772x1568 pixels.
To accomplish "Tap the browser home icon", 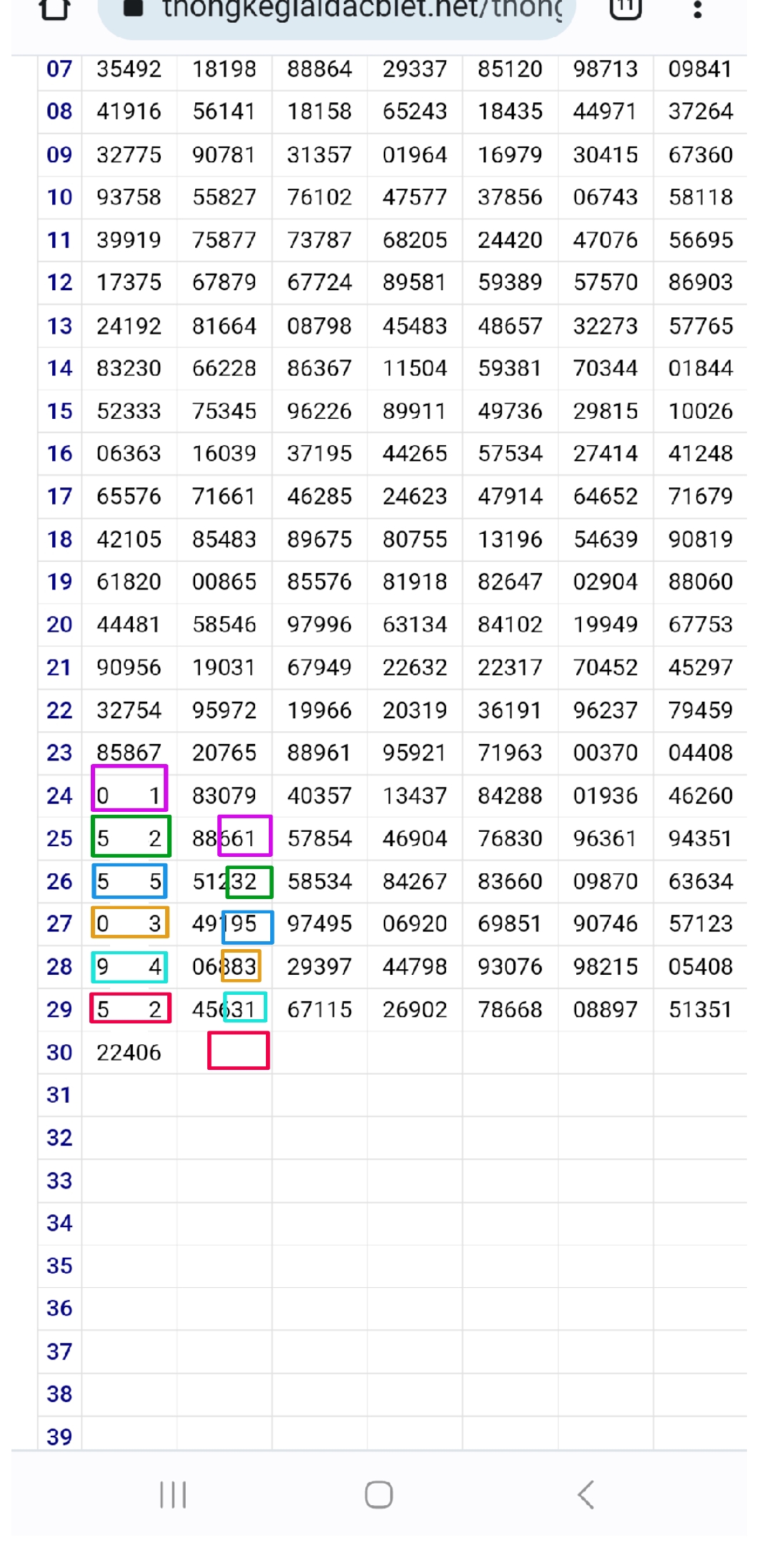I will 54,9.
